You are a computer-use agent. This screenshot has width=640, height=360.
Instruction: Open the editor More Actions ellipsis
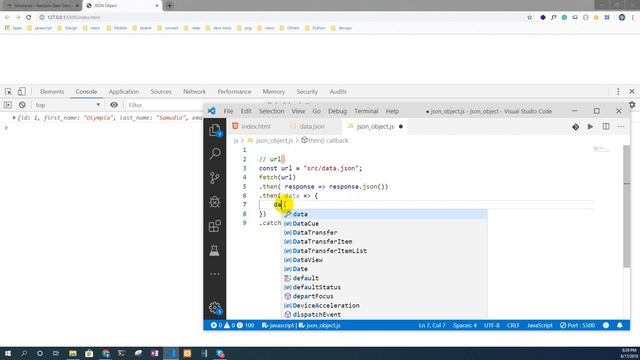[621, 127]
